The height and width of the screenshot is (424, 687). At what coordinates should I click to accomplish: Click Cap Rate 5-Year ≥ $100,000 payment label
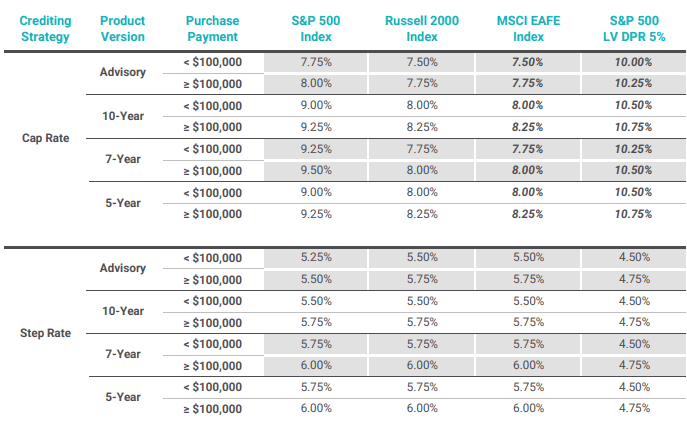[212, 214]
